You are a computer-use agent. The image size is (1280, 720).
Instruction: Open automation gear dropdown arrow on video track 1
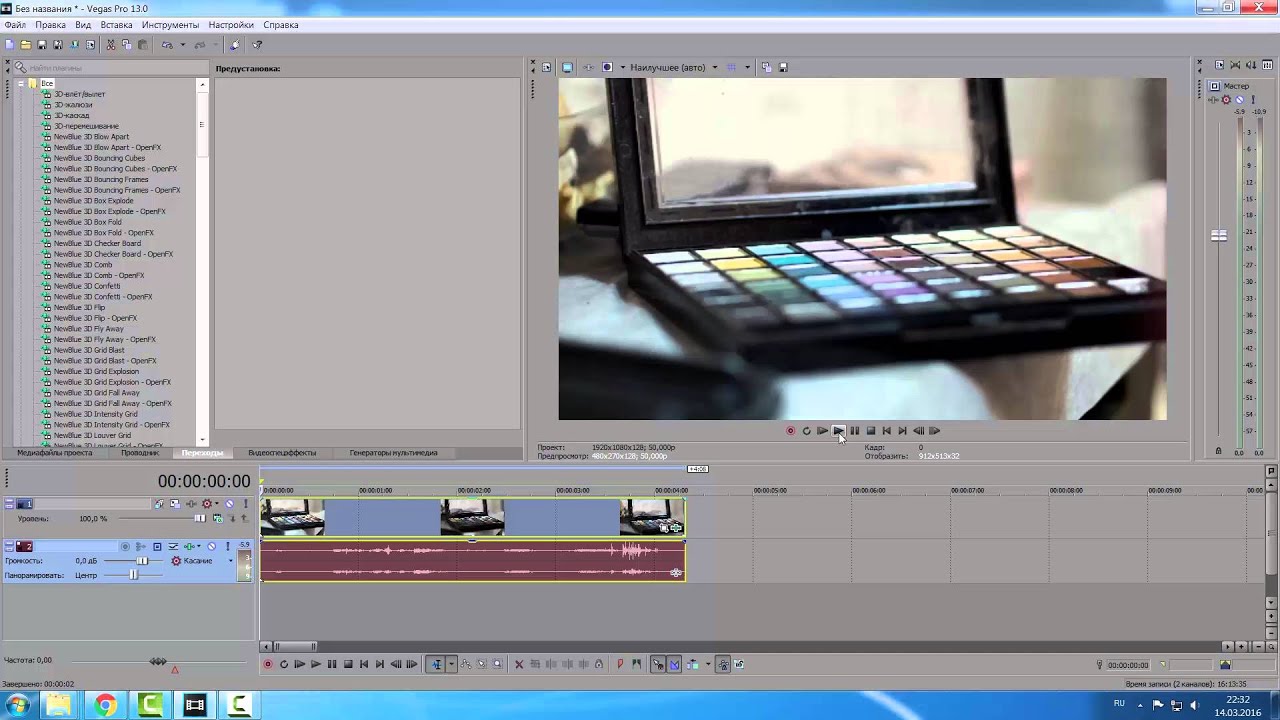coord(217,504)
